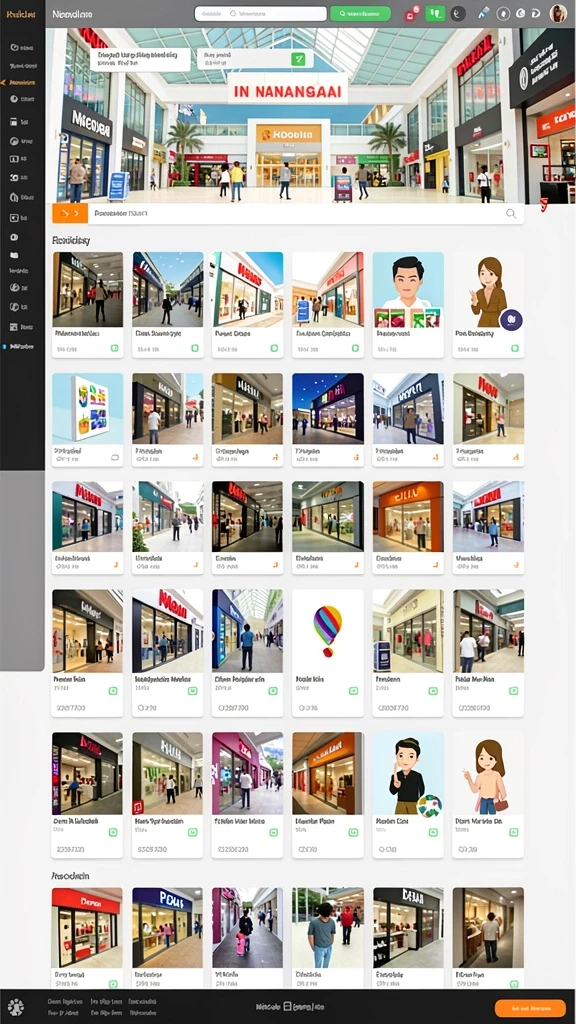Click the rainbow balloon product thumbnail
The height and width of the screenshot is (1024, 576).
pyautogui.click(x=328, y=631)
